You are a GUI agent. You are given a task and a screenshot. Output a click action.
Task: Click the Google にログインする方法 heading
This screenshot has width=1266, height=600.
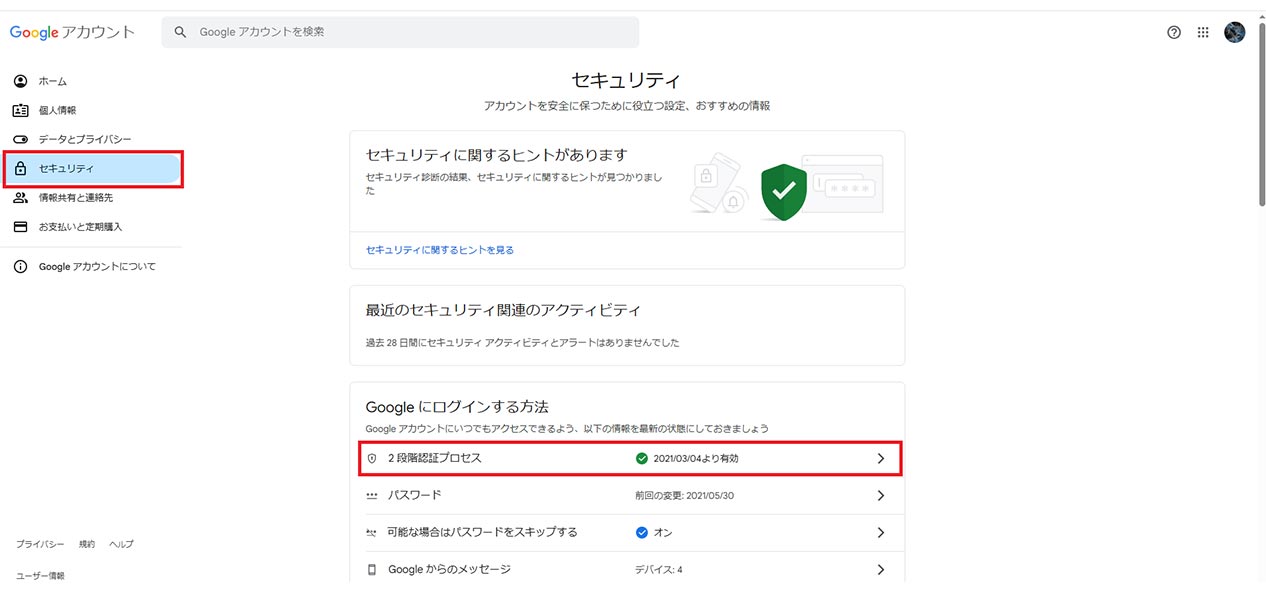(x=457, y=407)
